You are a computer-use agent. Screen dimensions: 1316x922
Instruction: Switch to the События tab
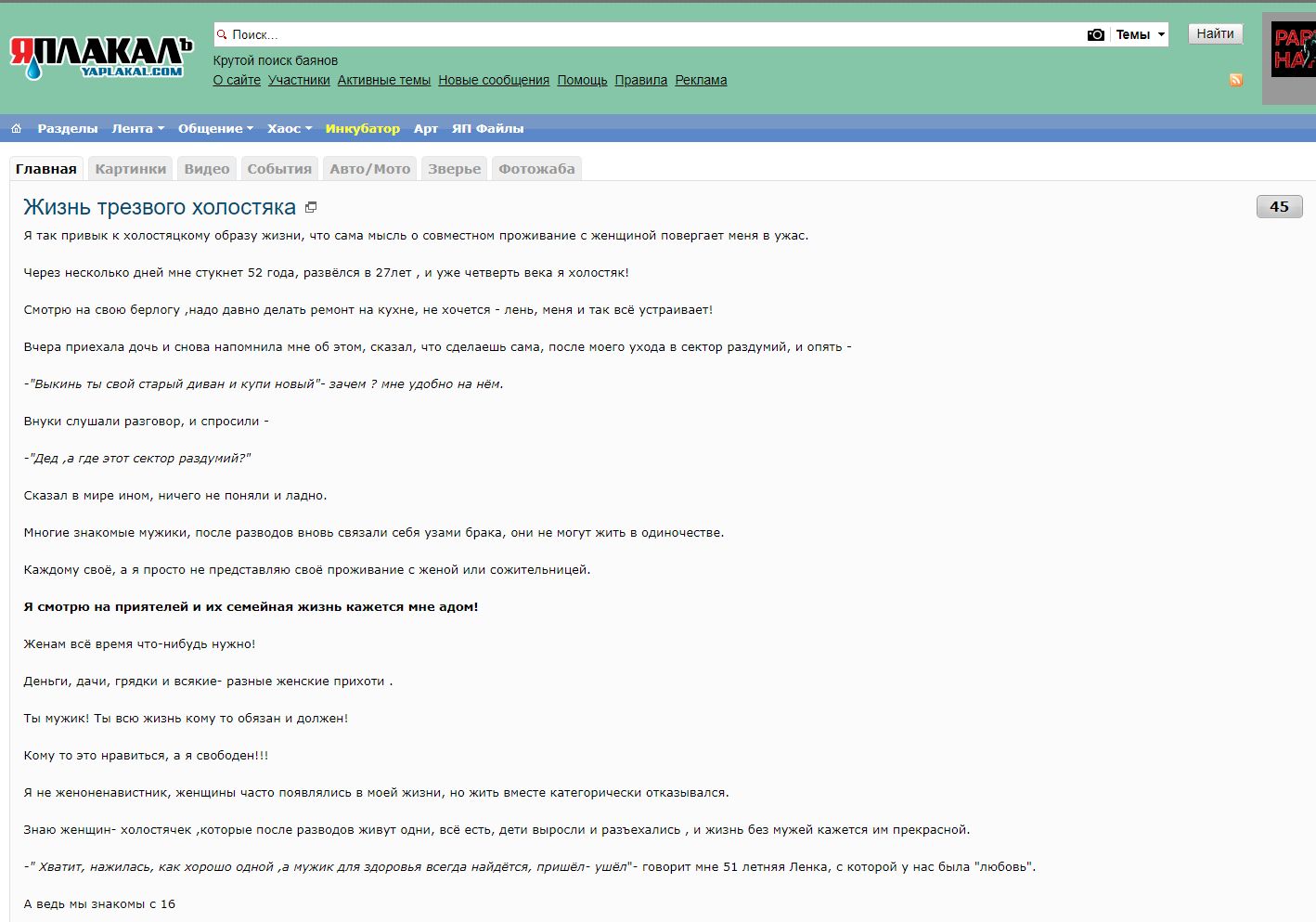point(279,169)
